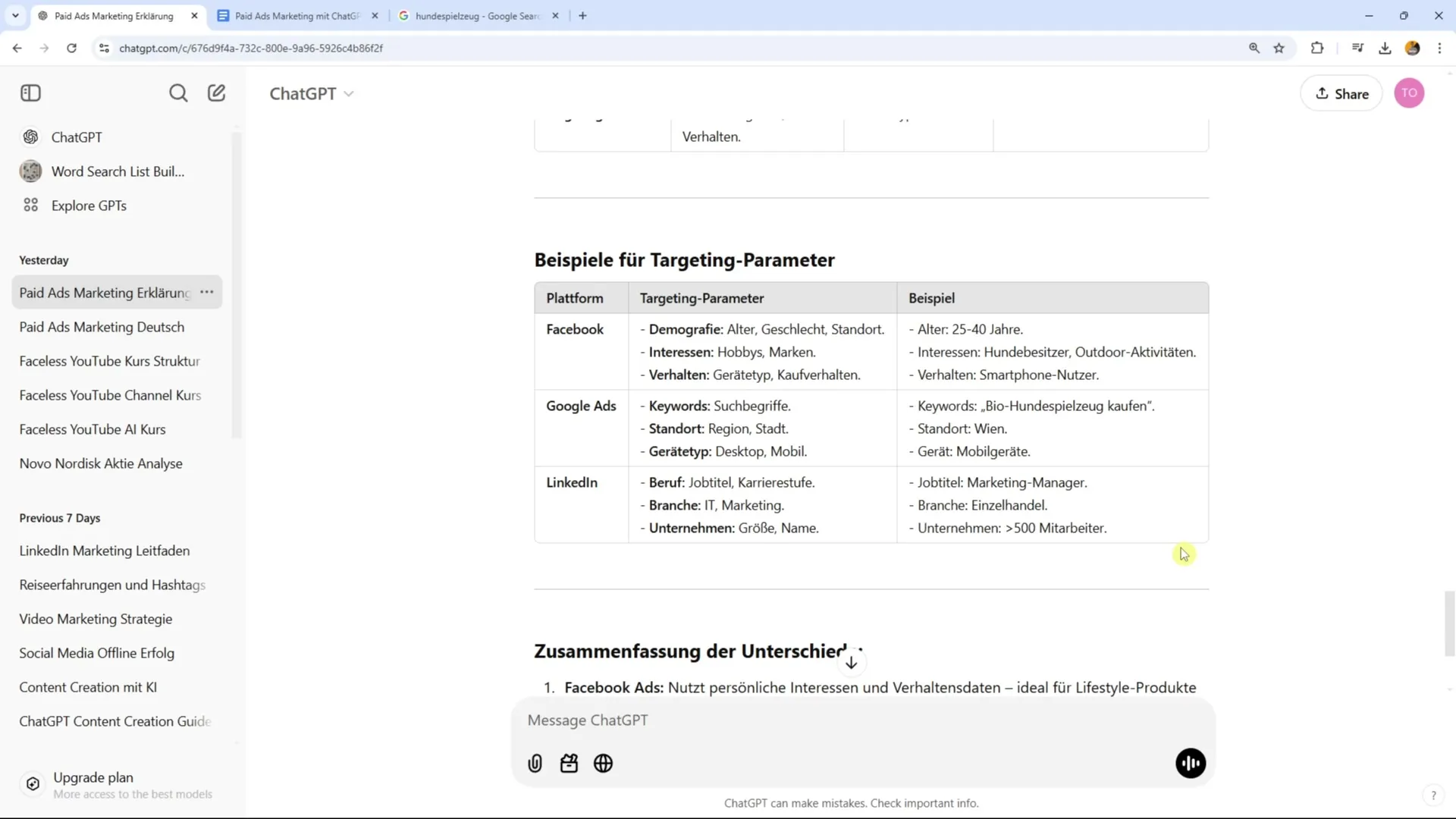Close the Paid Ads Marketing mit ChatGPT tab
The width and height of the screenshot is (1456, 819).
[375, 15]
